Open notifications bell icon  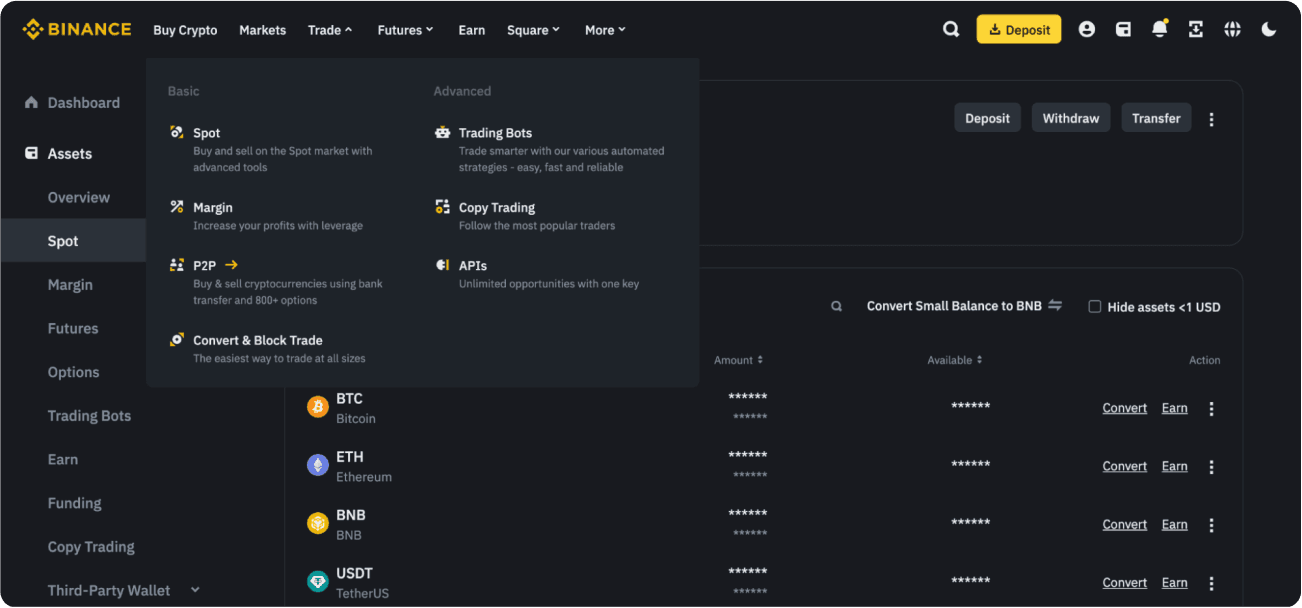[x=1160, y=29]
